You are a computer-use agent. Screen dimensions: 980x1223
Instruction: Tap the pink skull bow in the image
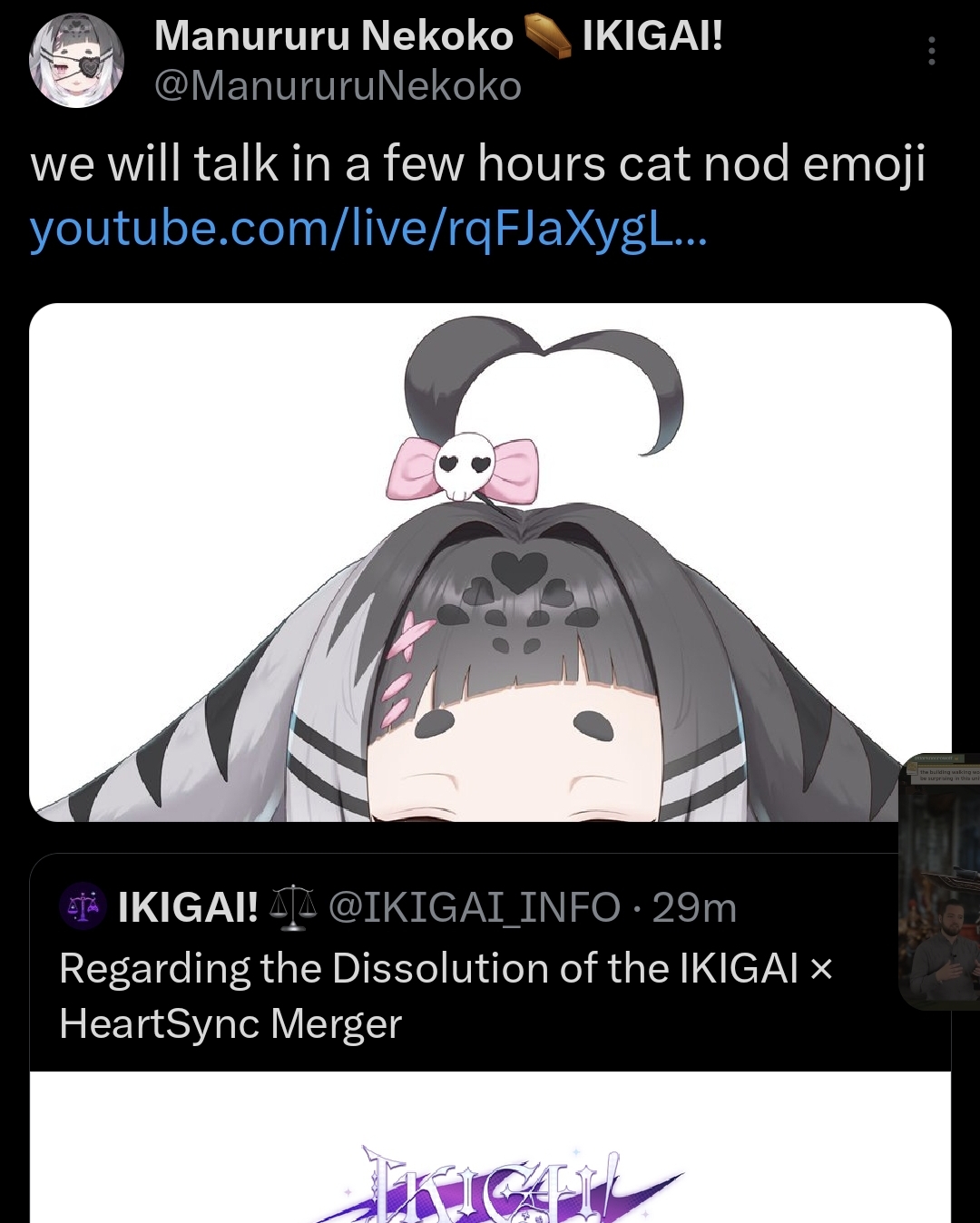(x=463, y=466)
